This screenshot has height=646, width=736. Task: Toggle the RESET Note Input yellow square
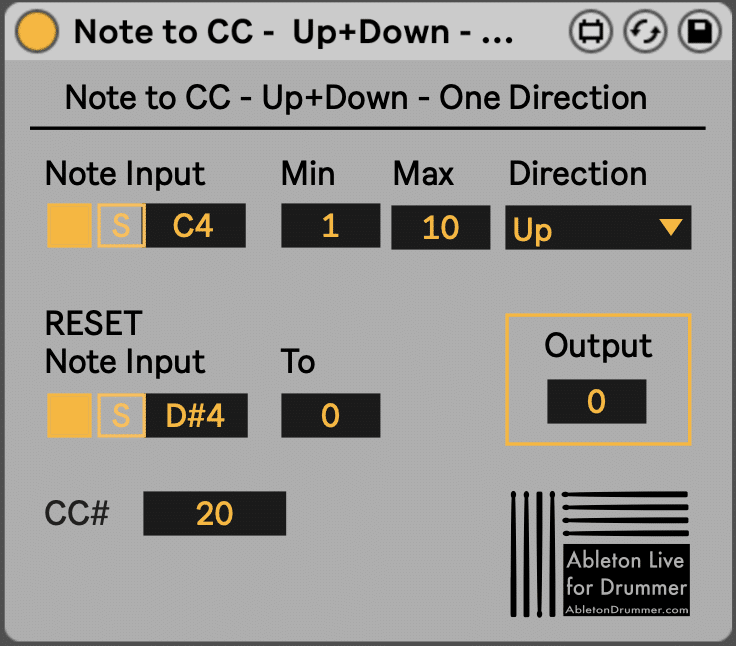[69, 415]
